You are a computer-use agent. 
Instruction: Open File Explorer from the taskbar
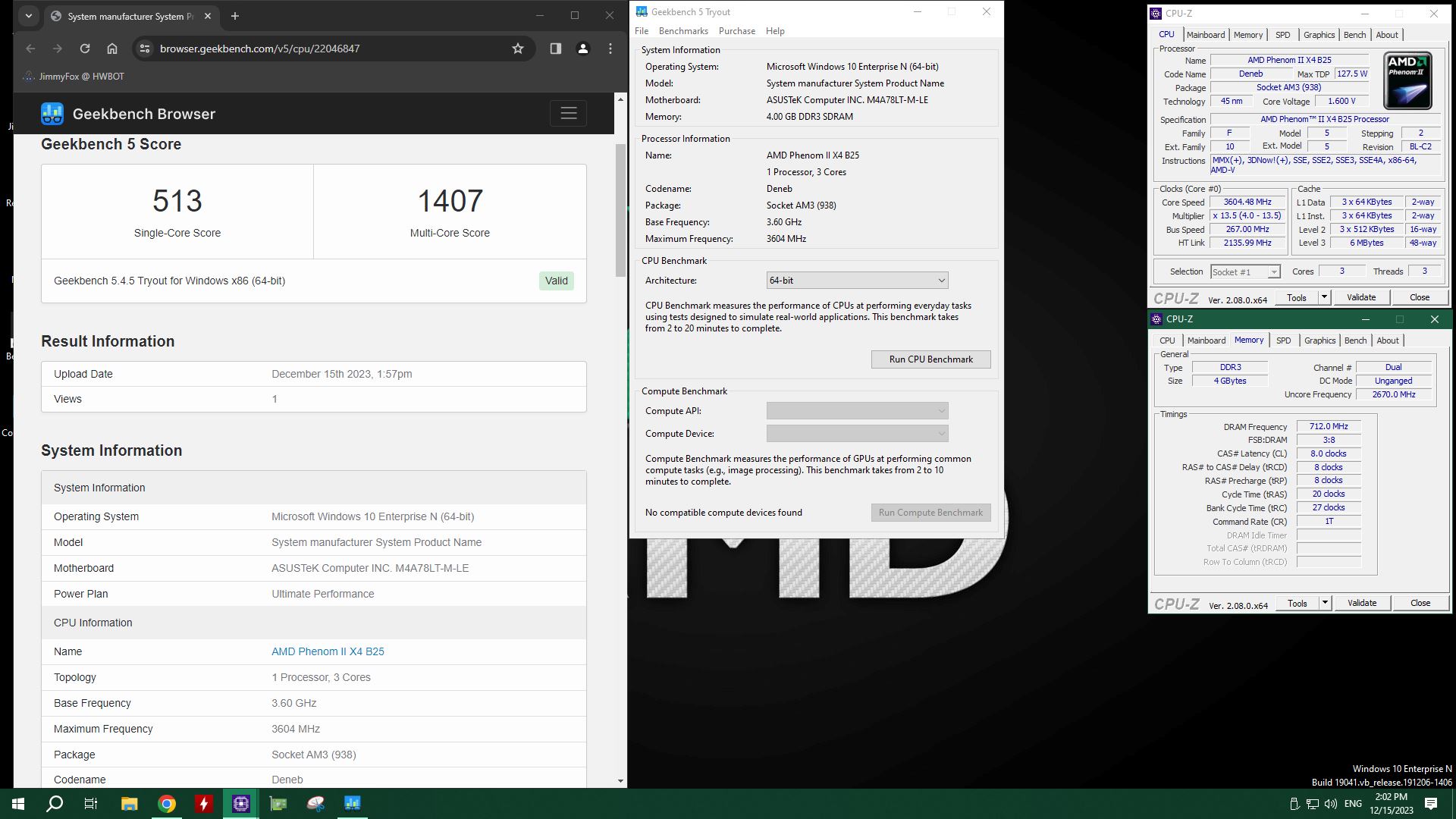pyautogui.click(x=129, y=803)
